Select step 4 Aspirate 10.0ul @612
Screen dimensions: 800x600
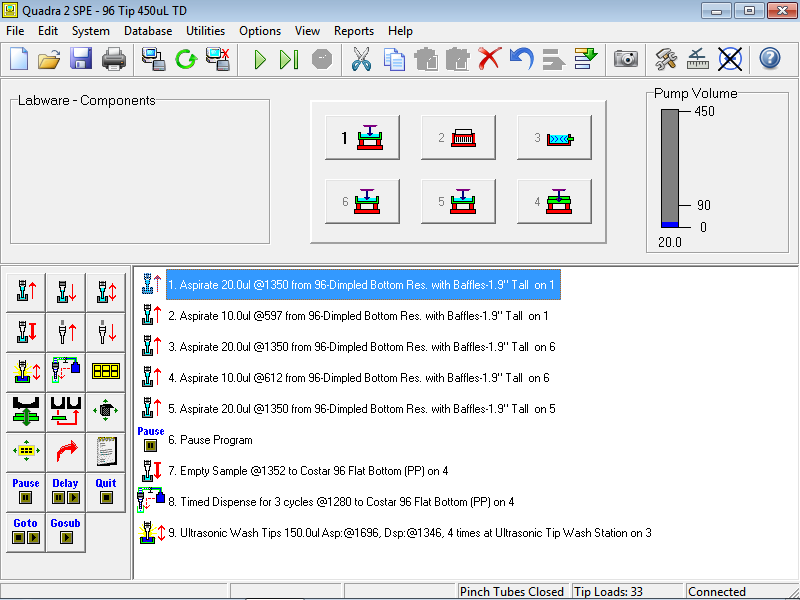pos(359,378)
